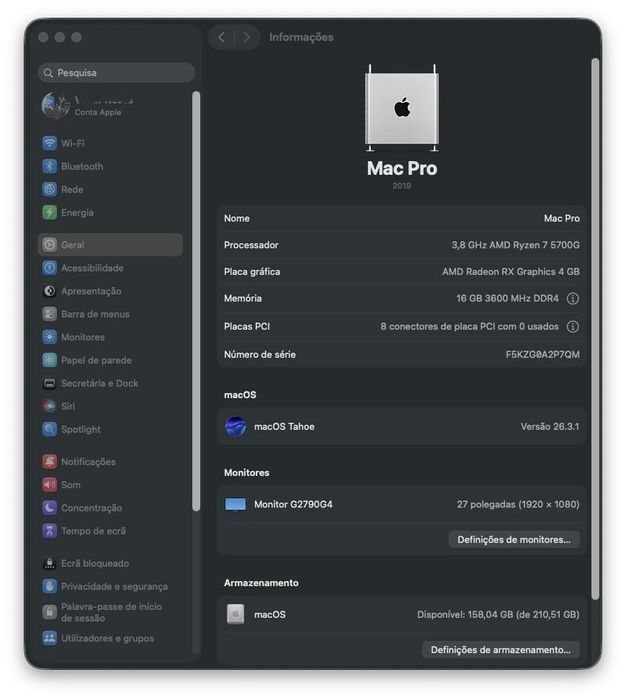Click 8 conectores de placa PCI text

pyautogui.click(x=470, y=327)
